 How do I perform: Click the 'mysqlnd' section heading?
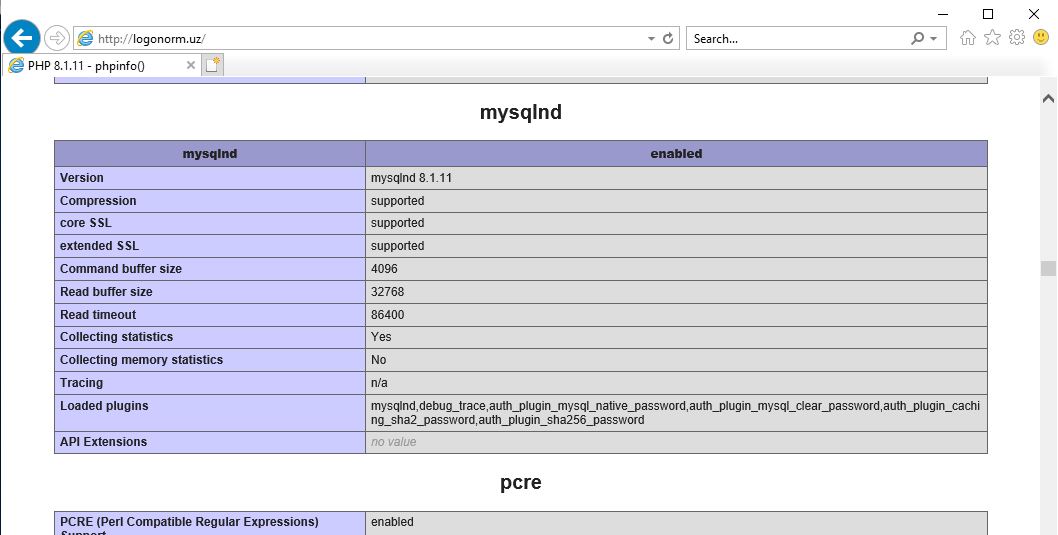point(521,112)
